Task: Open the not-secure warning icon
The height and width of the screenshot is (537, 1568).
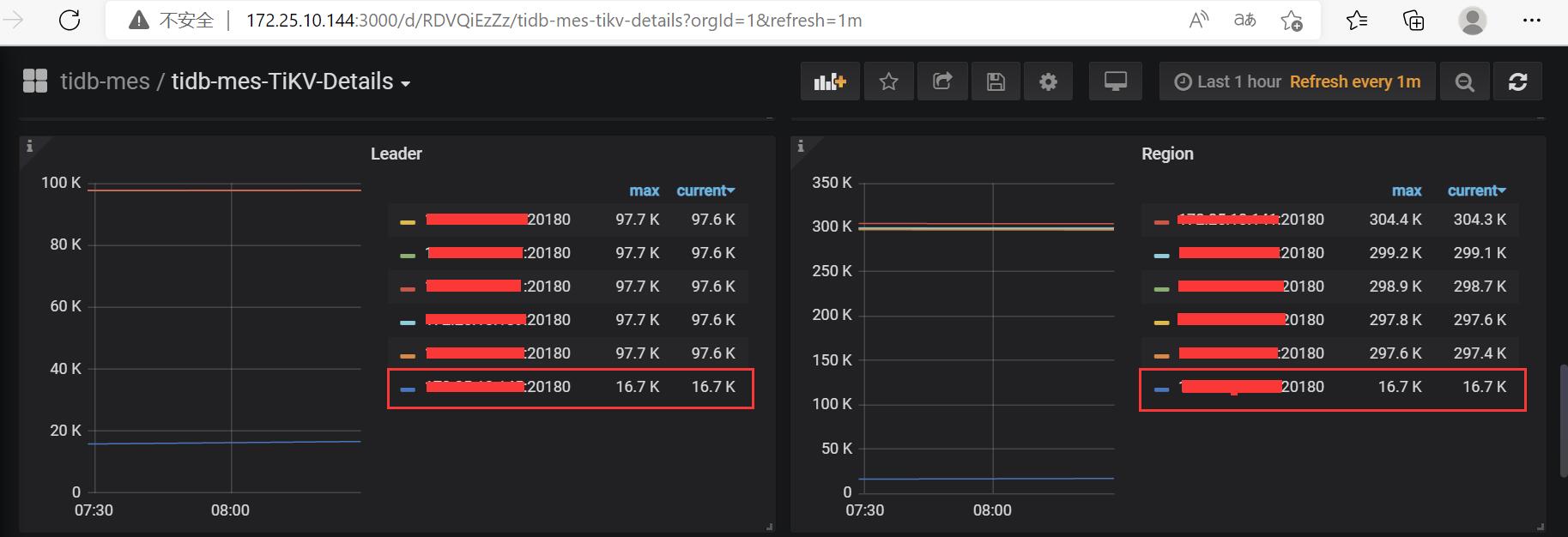Action: click(138, 20)
